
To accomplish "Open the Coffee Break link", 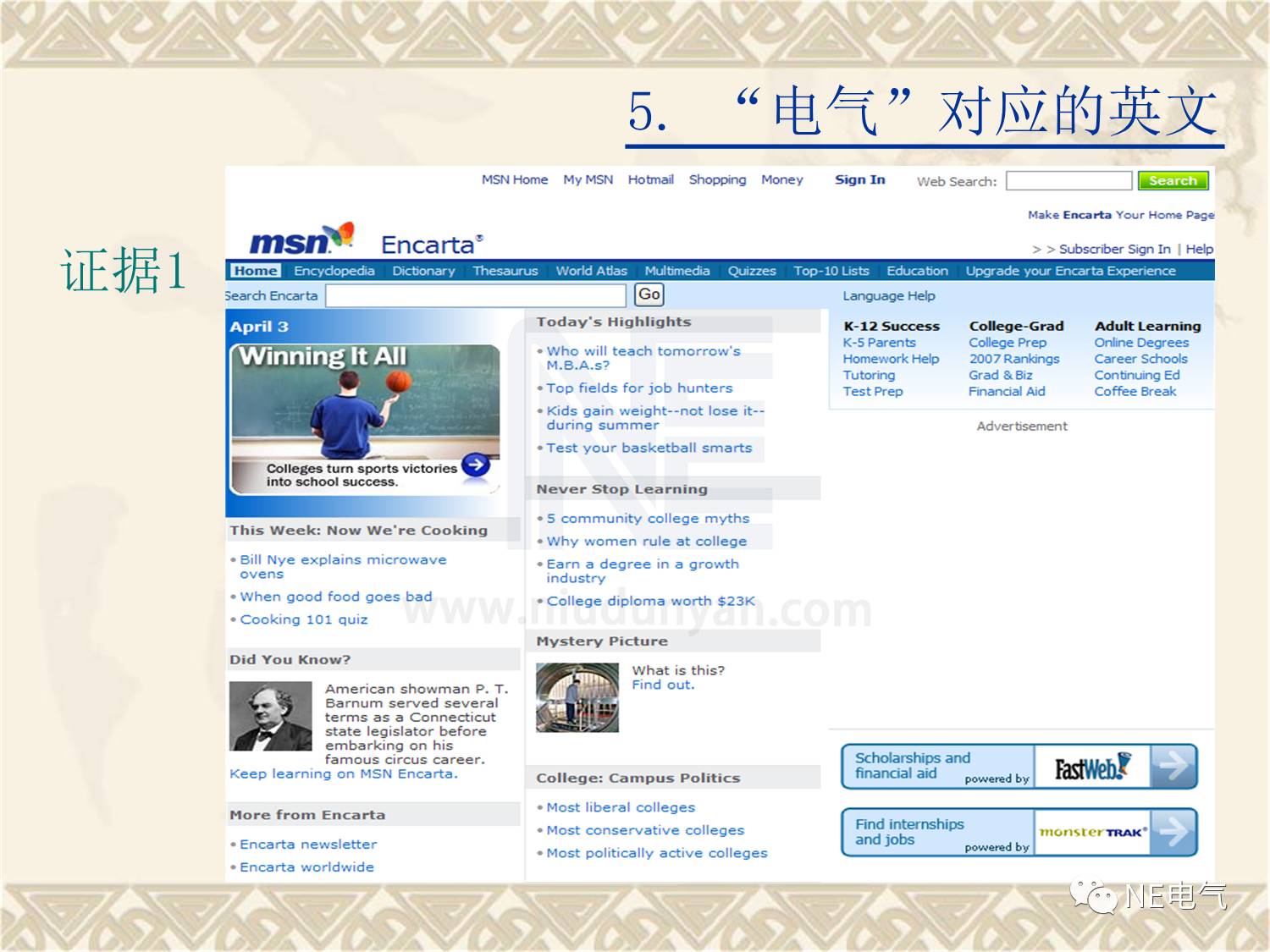I will coord(1135,391).
